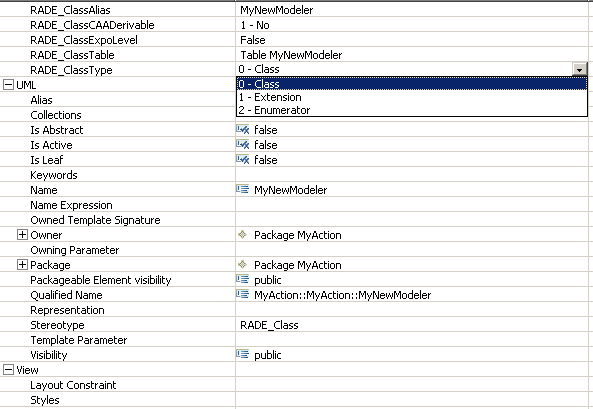
Task: Click the RADE_ClassCAADerivable value '1 - No'
Action: pyautogui.click(x=255, y=25)
